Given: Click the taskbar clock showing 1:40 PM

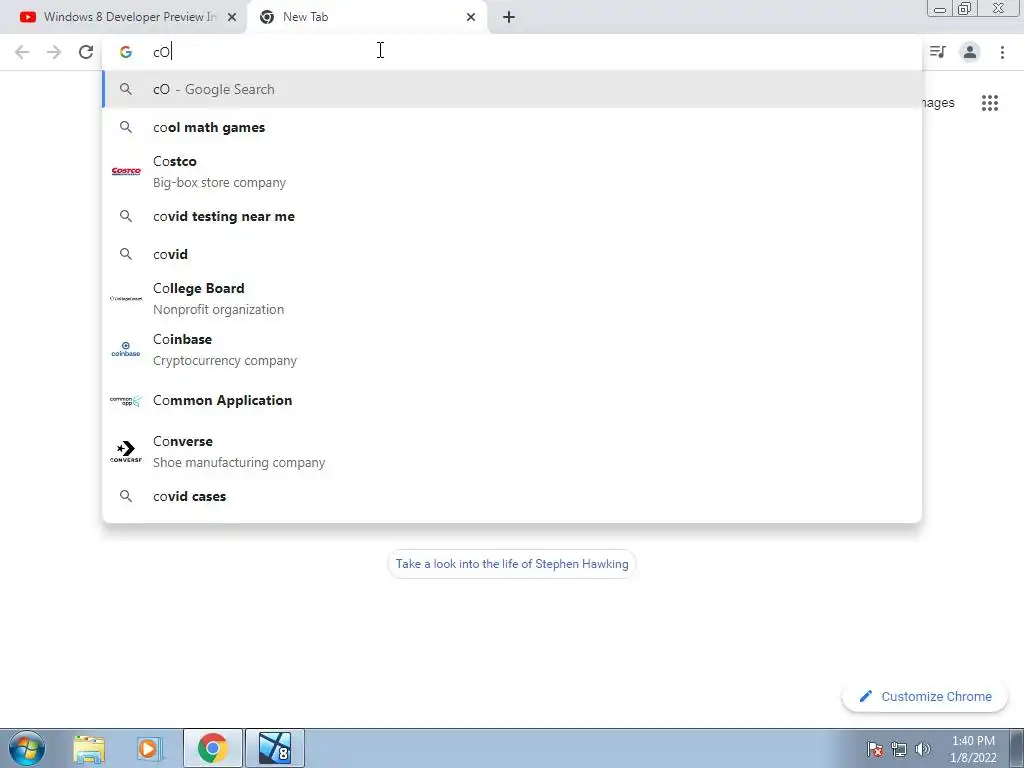Looking at the screenshot, I should click(973, 749).
